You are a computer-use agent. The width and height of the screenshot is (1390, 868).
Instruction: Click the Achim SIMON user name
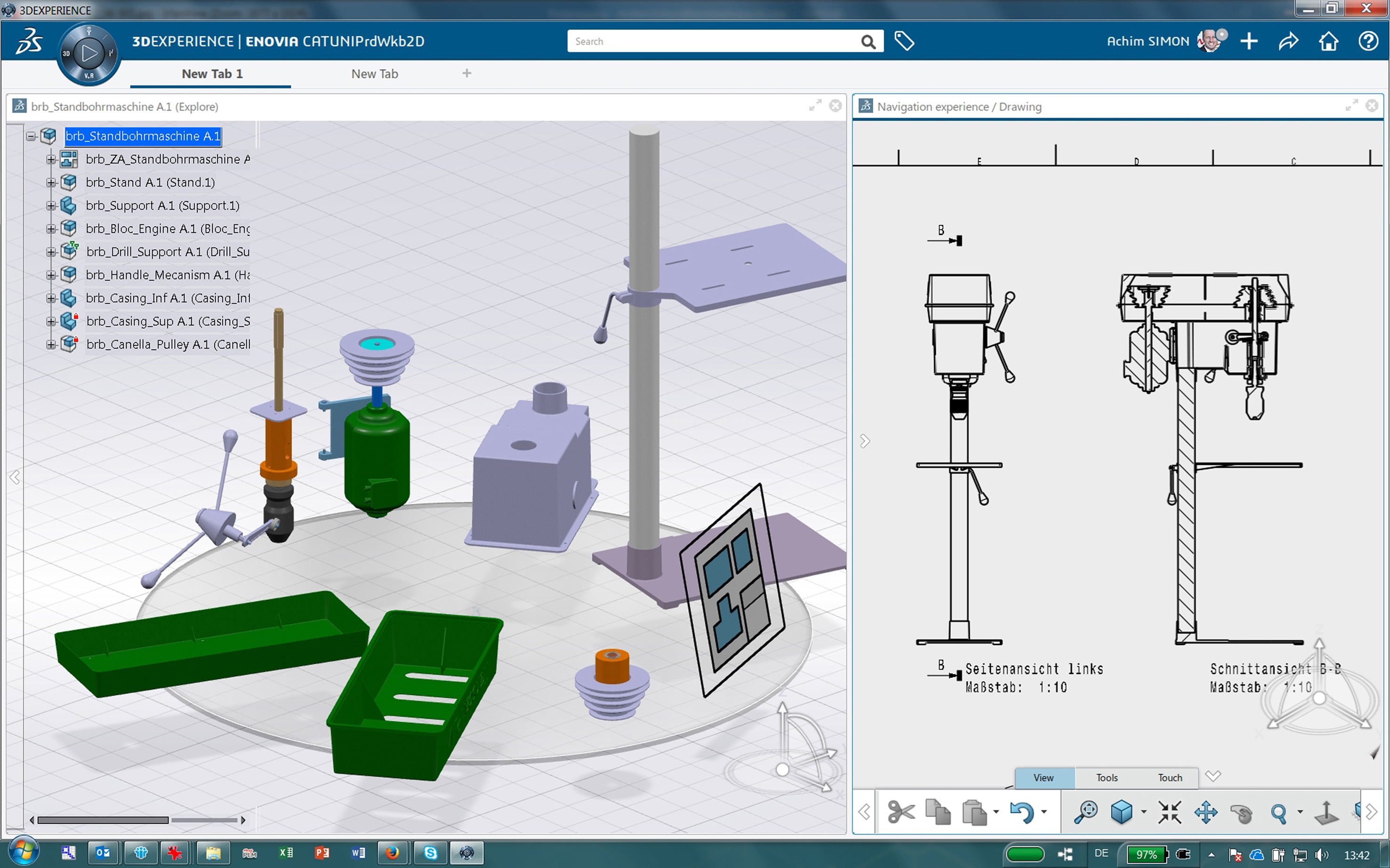point(1148,41)
